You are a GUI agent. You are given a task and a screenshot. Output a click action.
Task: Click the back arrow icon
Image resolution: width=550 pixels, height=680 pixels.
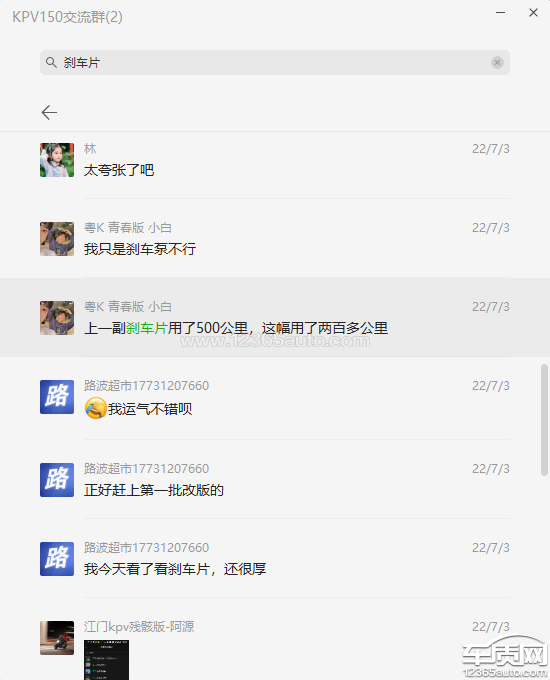pos(49,112)
